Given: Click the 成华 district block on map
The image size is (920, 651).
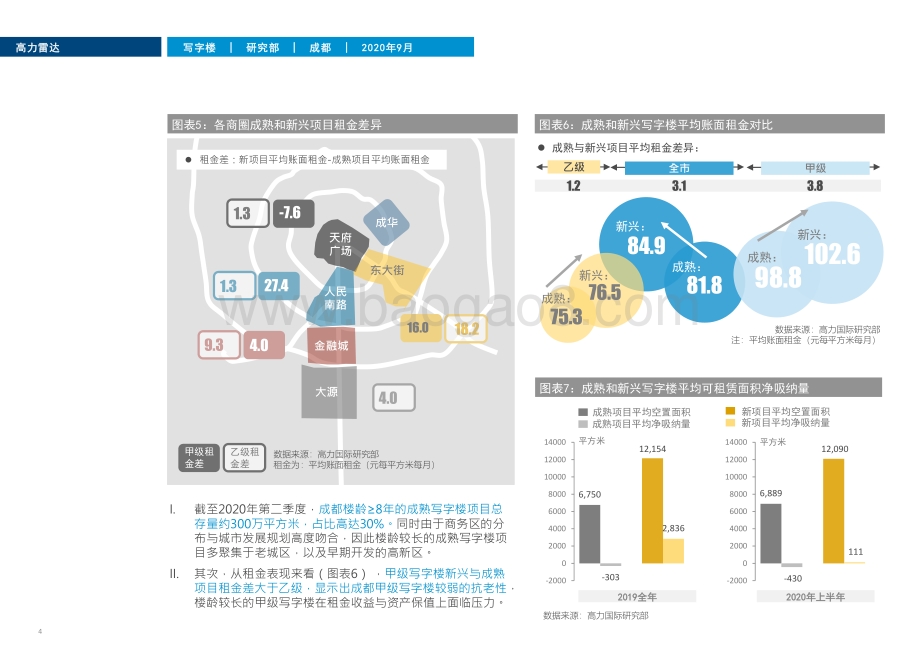Looking at the screenshot, I should click(x=386, y=222).
